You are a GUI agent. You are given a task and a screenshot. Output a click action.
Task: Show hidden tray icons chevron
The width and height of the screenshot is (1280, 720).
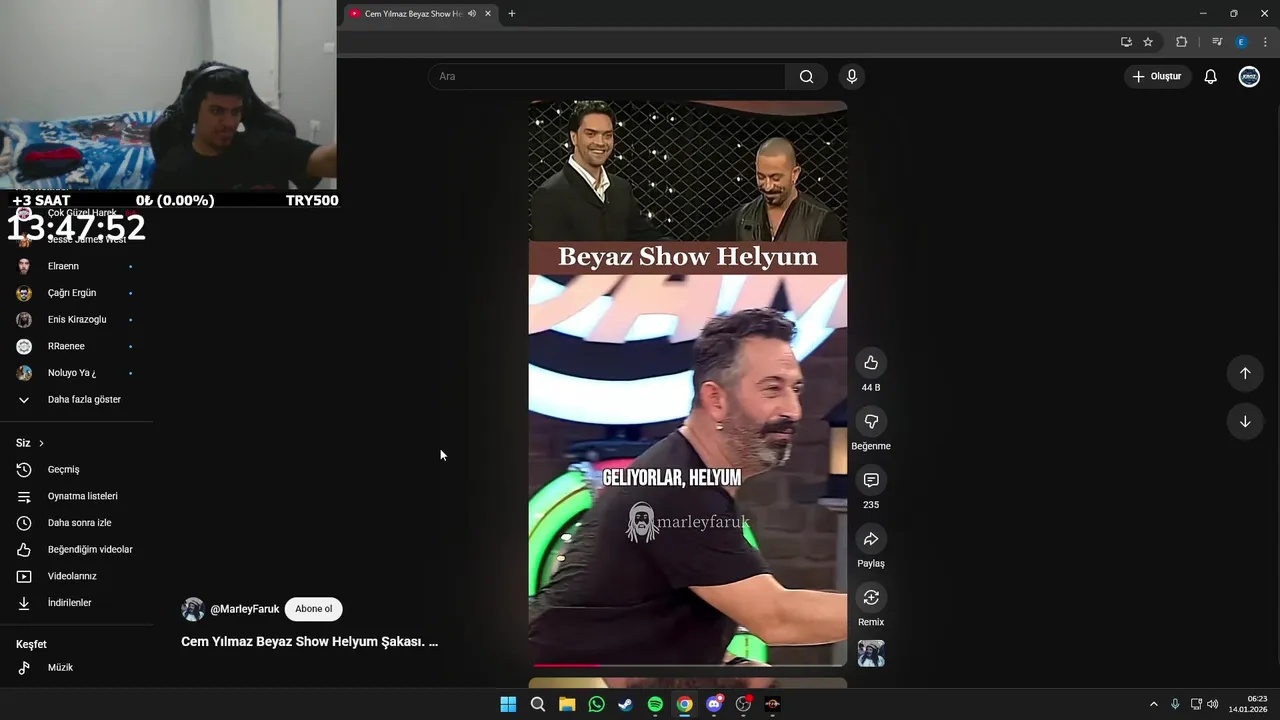1153,704
